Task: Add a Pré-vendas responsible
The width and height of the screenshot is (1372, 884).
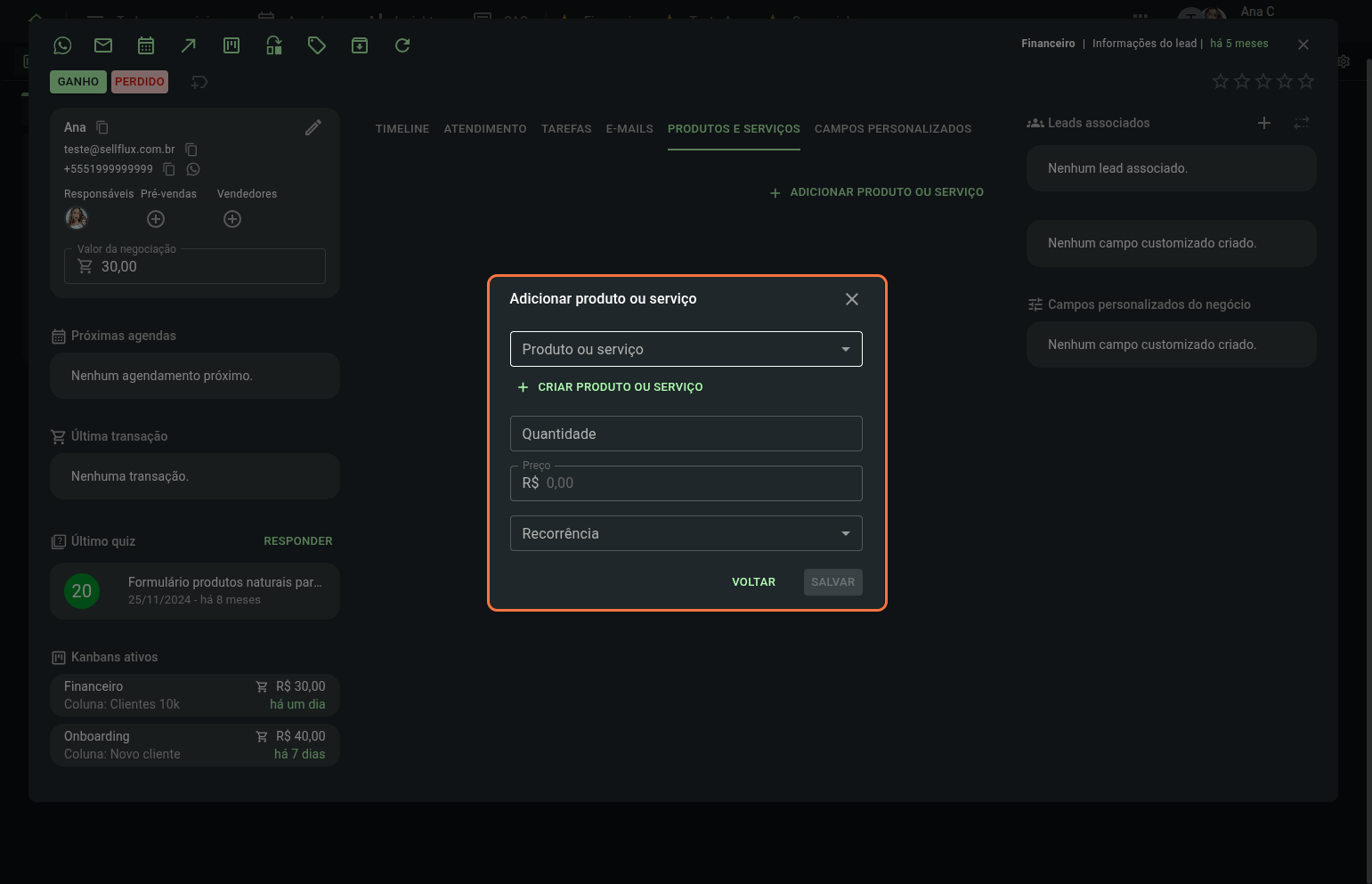Action: (156, 219)
